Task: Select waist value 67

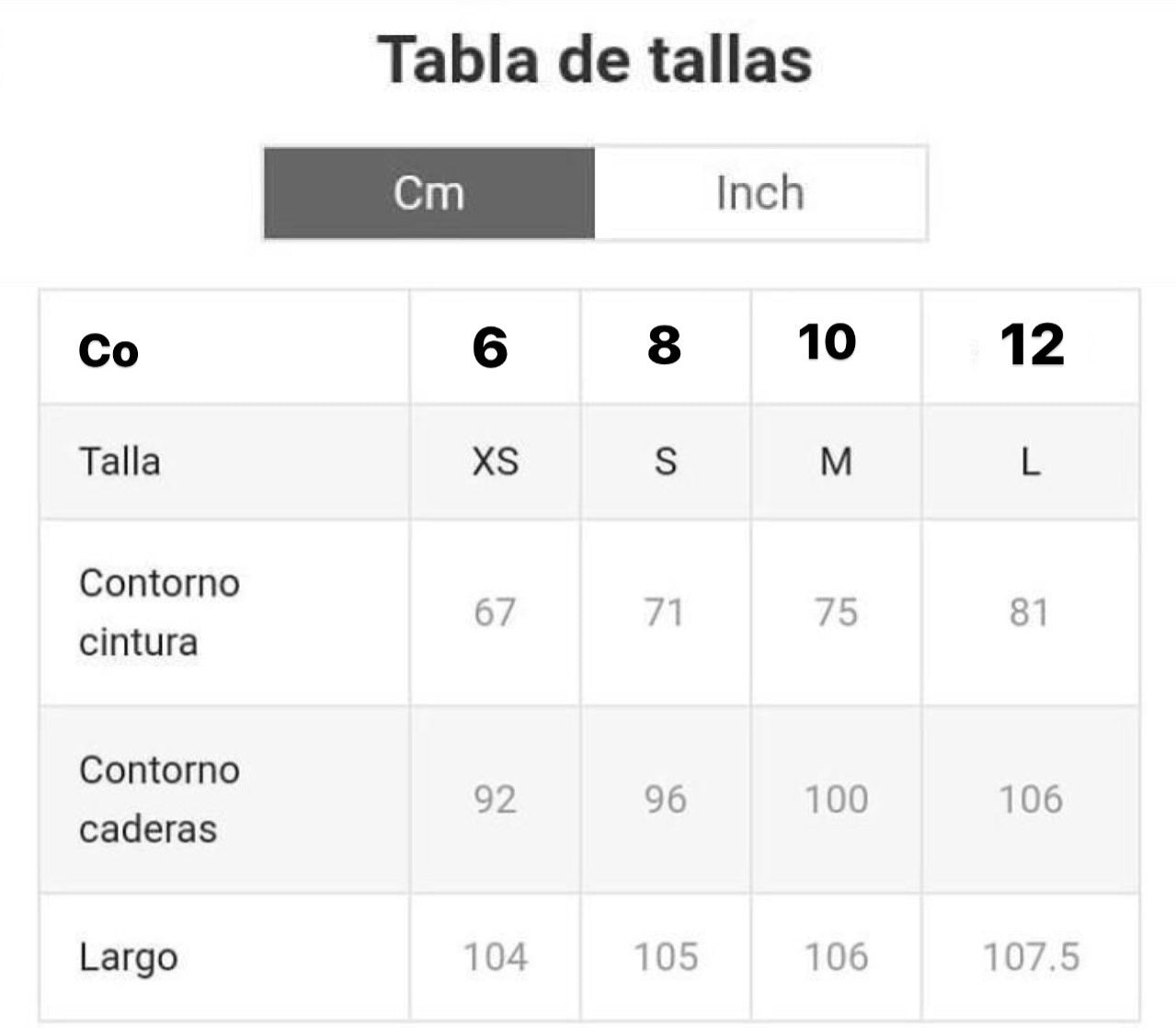Action: (495, 612)
